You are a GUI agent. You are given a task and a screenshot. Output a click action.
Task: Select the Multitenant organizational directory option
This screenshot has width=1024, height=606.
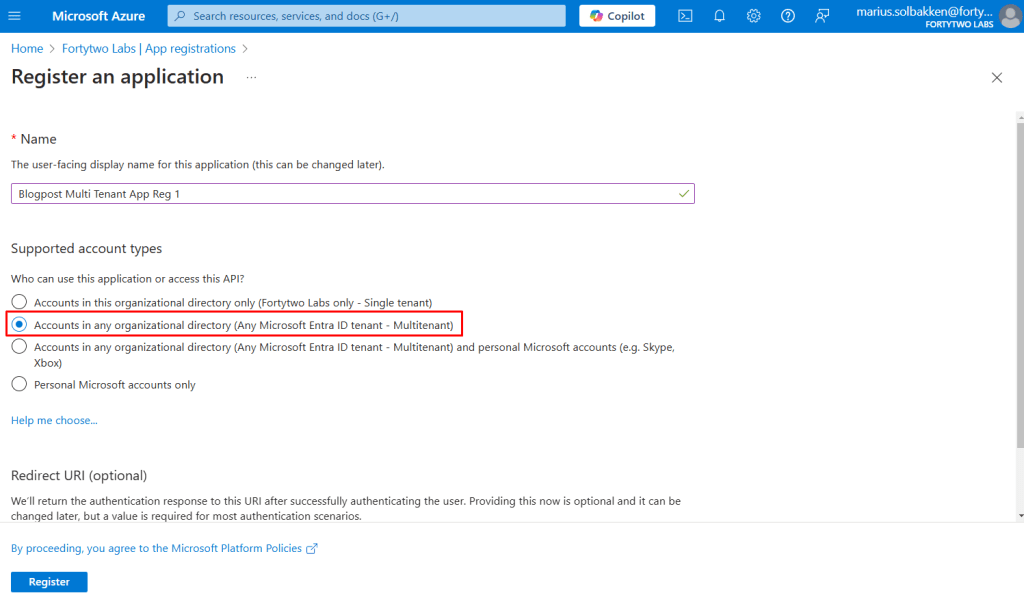click(x=19, y=325)
